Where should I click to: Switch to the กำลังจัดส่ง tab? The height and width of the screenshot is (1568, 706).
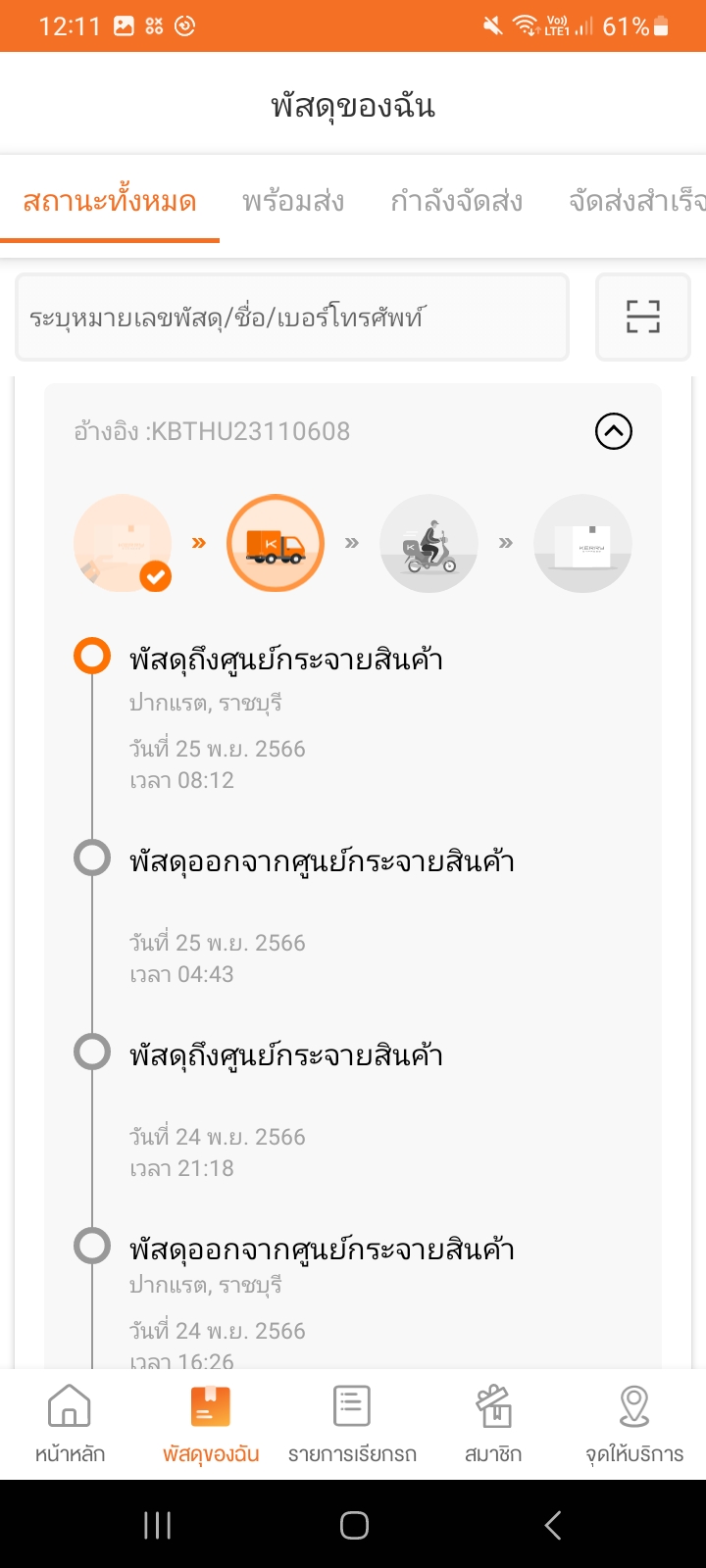click(456, 202)
